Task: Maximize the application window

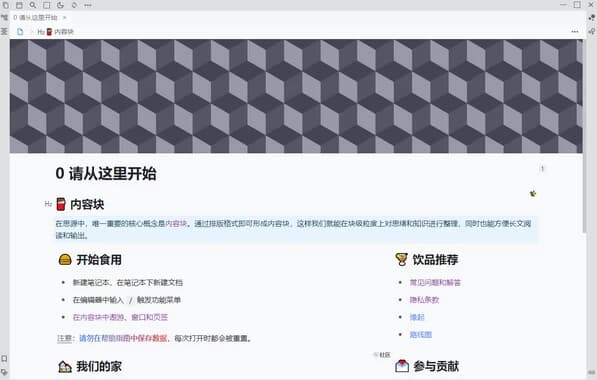Action: pyautogui.click(x=577, y=5)
